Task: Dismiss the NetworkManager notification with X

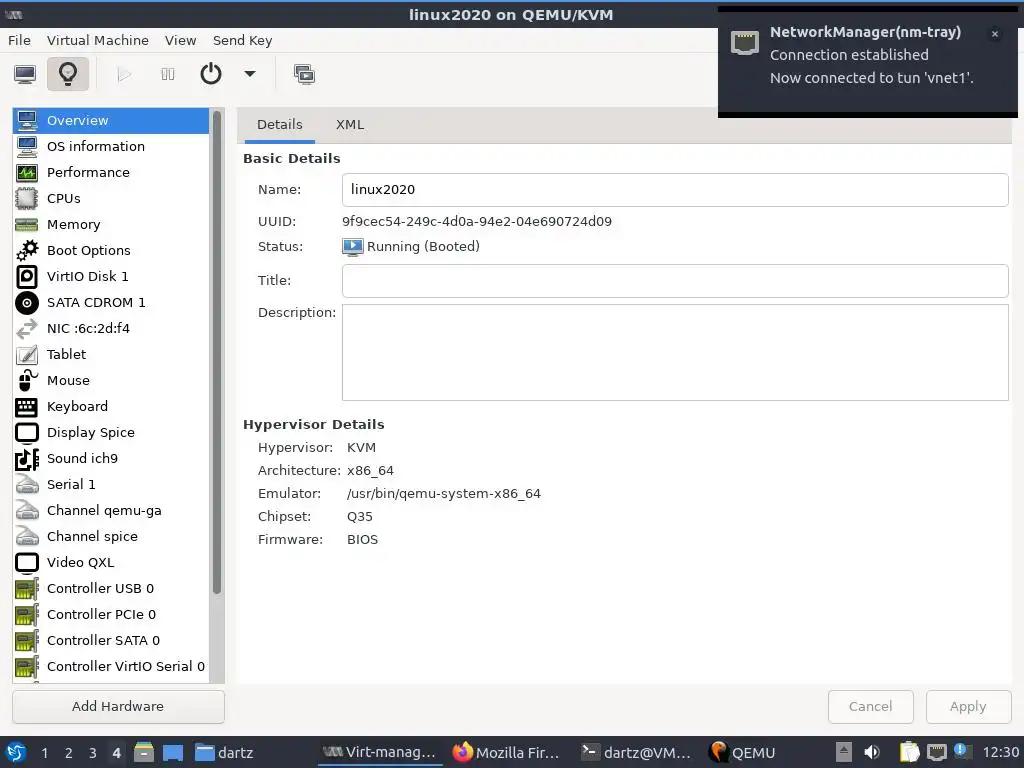Action: (x=995, y=34)
